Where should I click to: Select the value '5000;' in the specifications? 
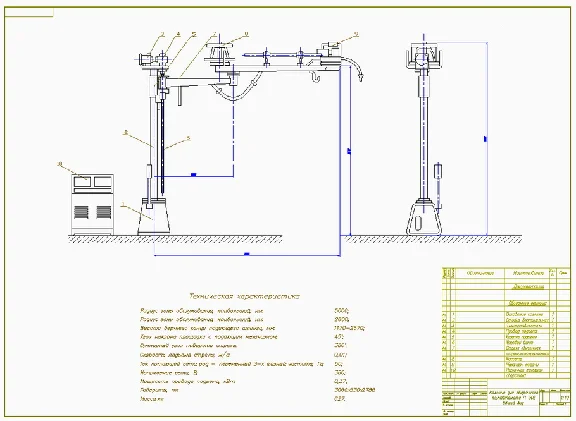tap(341, 311)
